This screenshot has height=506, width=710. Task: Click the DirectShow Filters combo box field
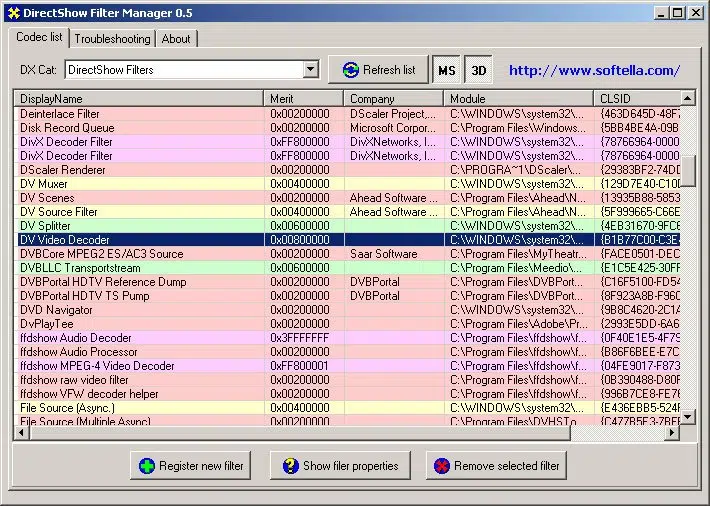click(x=192, y=69)
